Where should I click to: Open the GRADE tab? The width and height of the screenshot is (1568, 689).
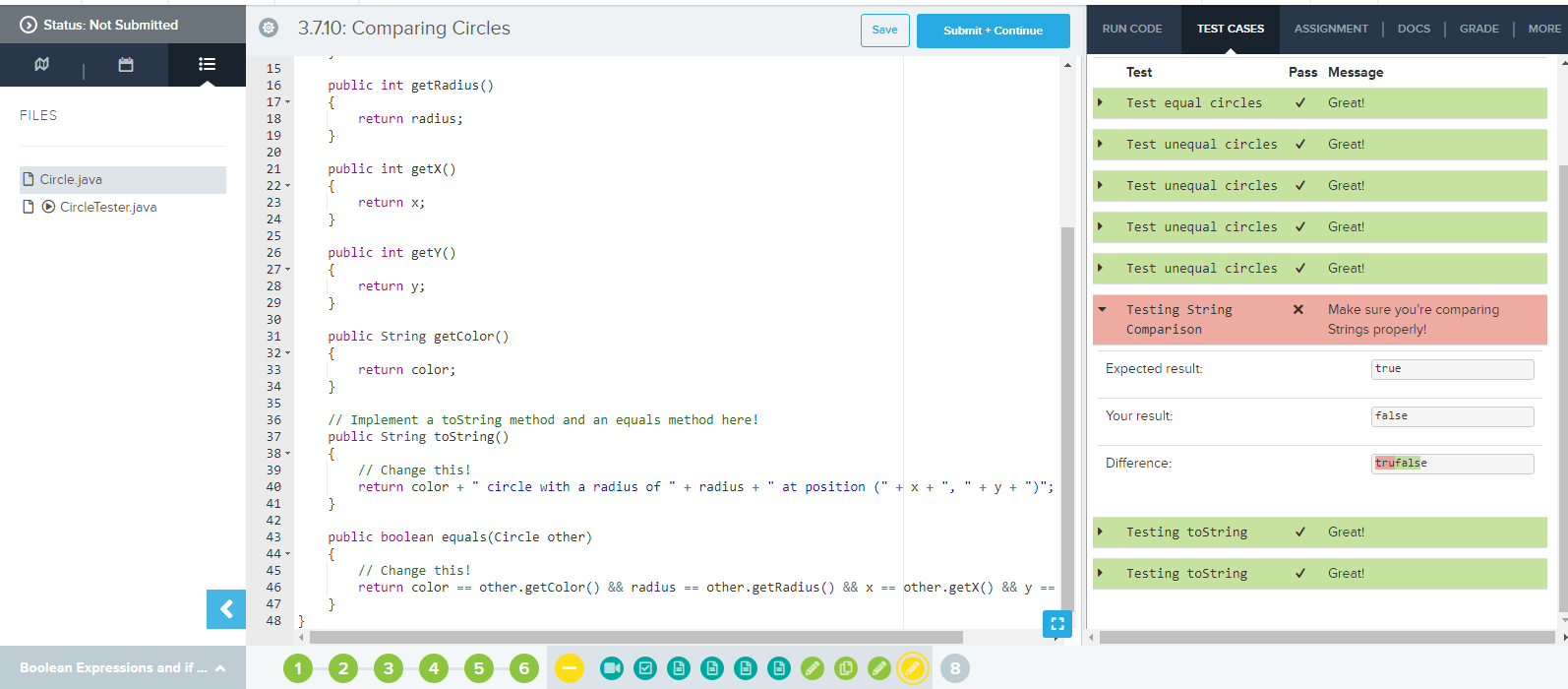pos(1478,29)
